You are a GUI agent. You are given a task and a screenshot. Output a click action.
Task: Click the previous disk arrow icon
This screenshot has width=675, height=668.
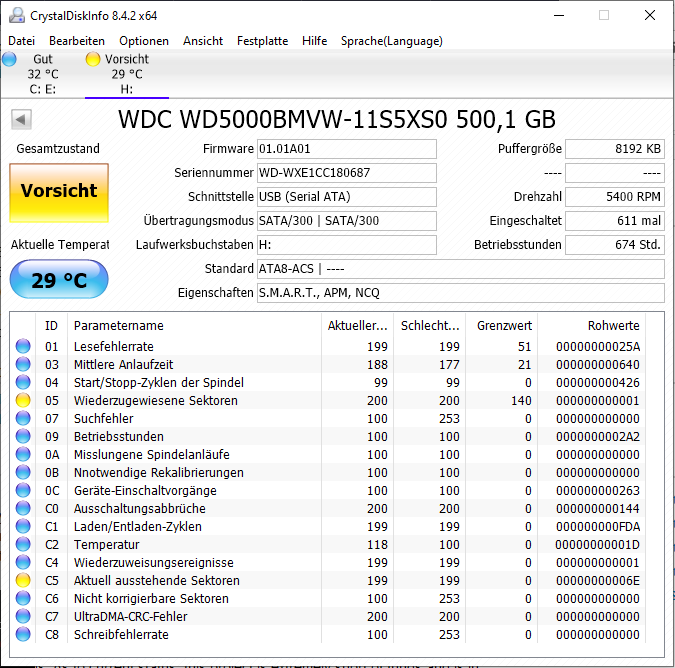point(21,120)
